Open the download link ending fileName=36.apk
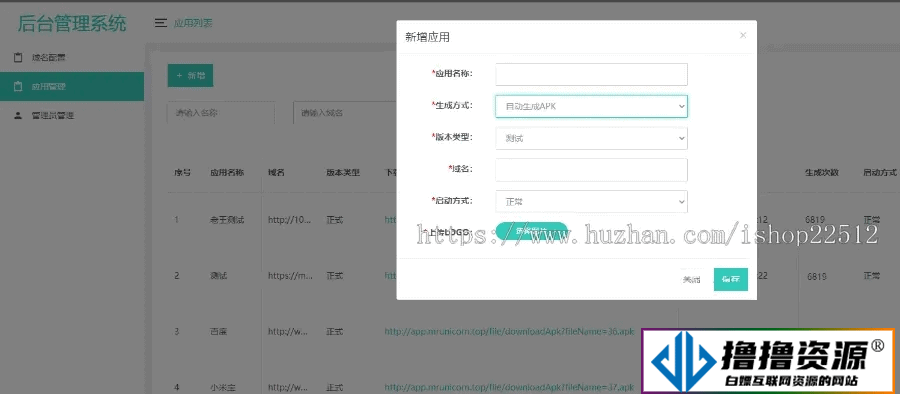The height and width of the screenshot is (394, 900). click(x=509, y=331)
